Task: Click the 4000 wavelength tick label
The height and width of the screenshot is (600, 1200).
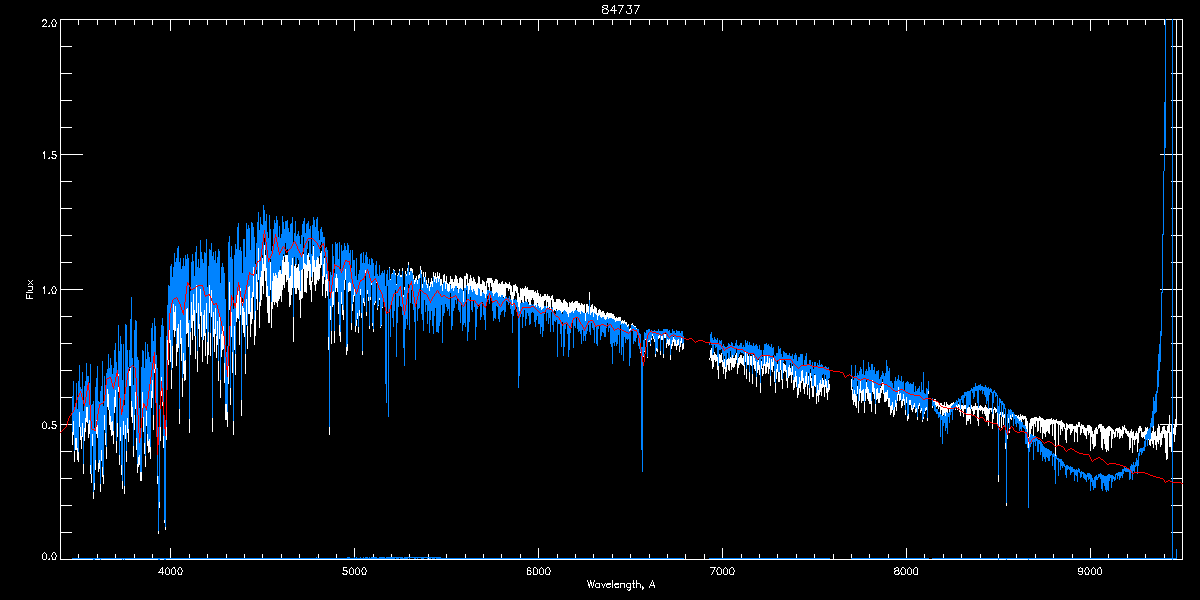Action: pyautogui.click(x=170, y=571)
